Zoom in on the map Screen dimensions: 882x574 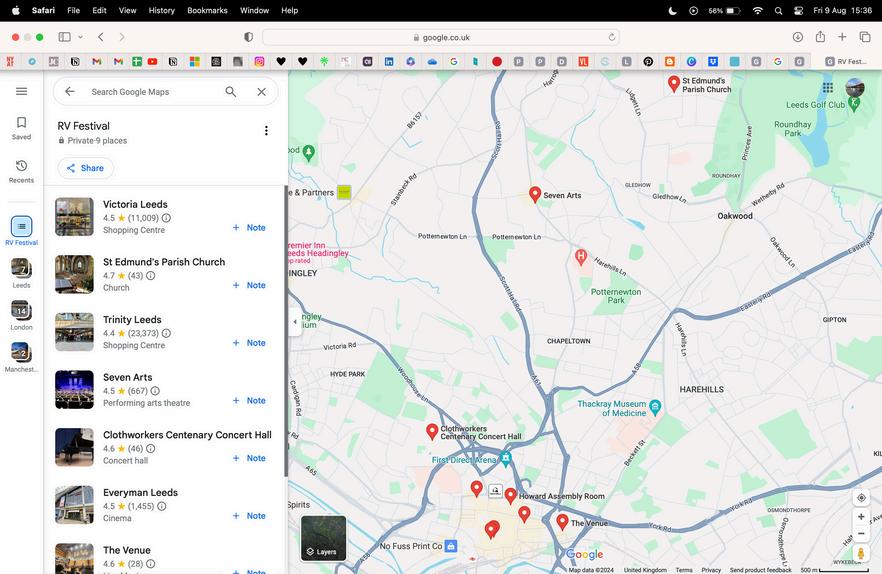861,517
